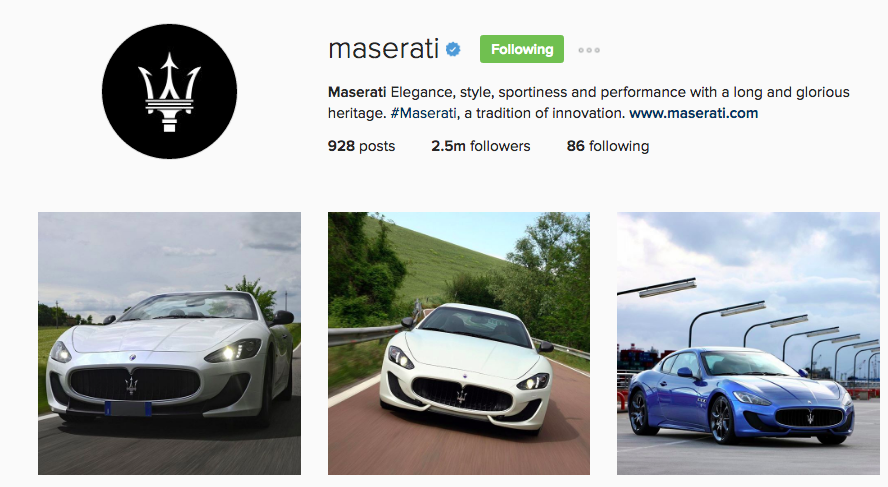Open the blue Maserati parking lot photo
The height and width of the screenshot is (487, 888).
(748, 343)
